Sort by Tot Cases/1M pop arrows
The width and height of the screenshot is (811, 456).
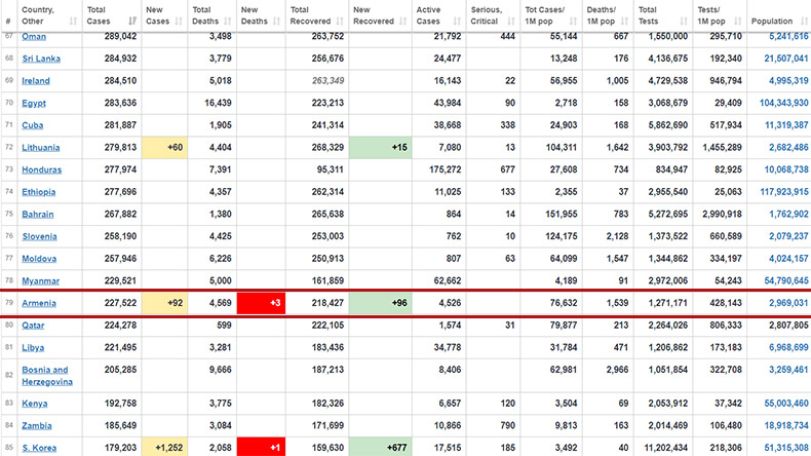[573, 21]
